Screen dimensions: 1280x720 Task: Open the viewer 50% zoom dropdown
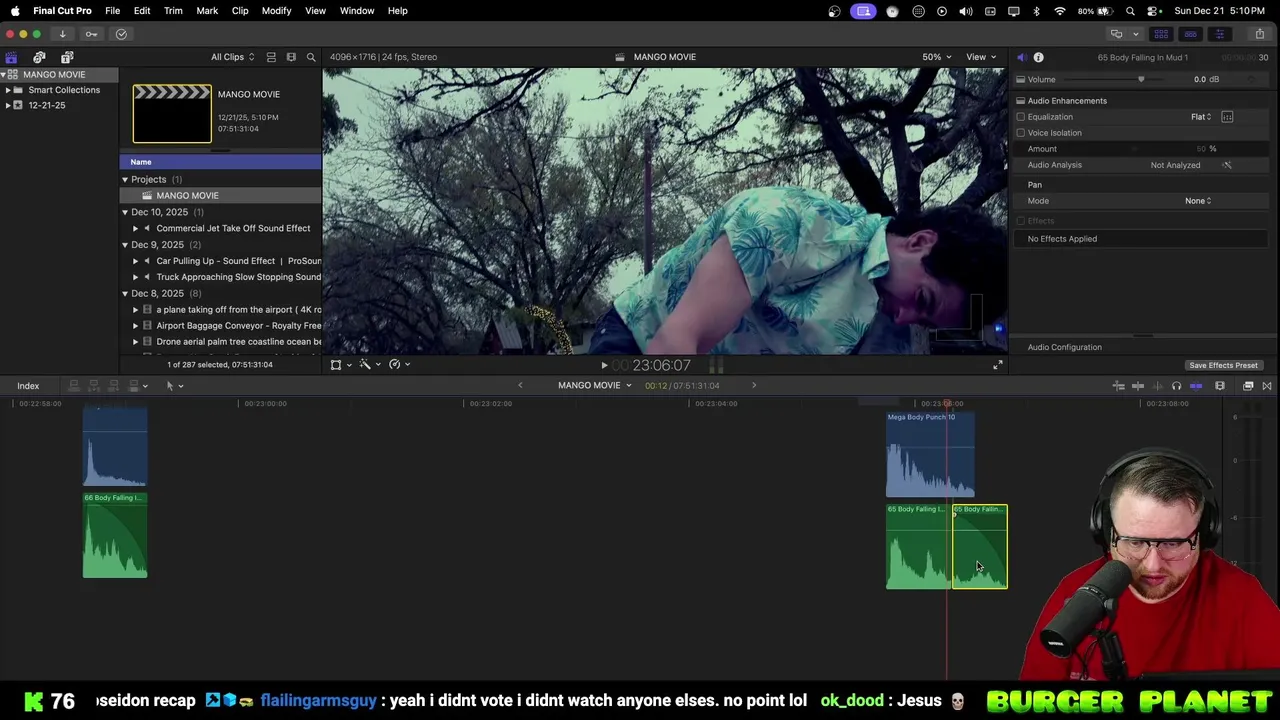pyautogui.click(x=936, y=57)
